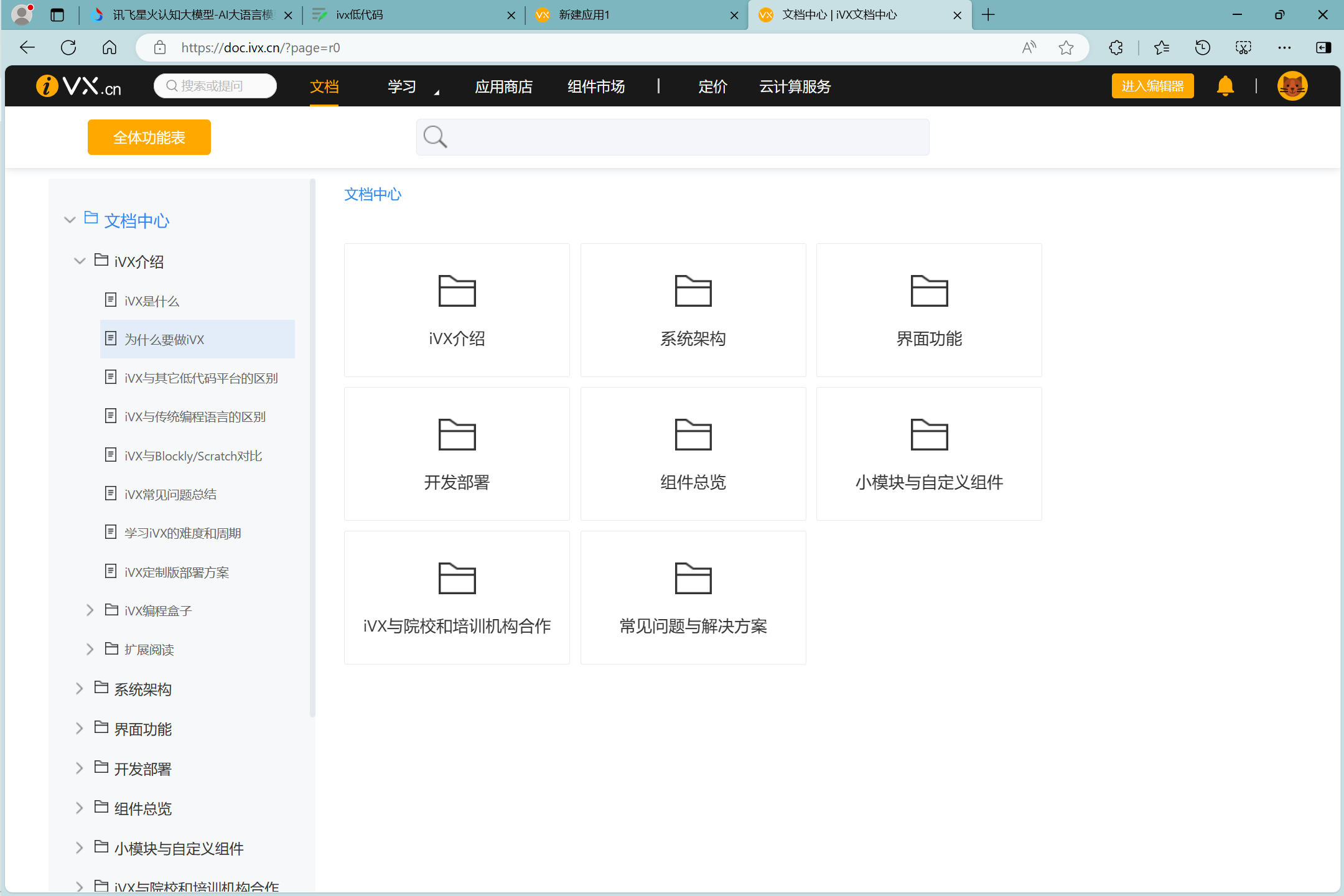The image size is (1344, 896).
Task: Open the iVX介绍 folder card
Action: [x=457, y=310]
